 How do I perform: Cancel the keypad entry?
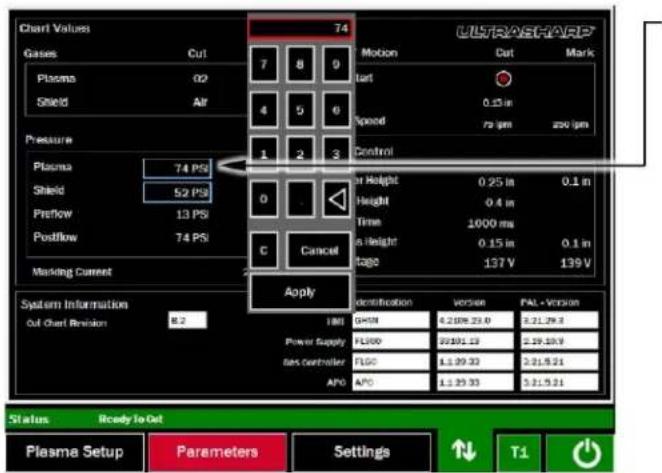tap(319, 250)
